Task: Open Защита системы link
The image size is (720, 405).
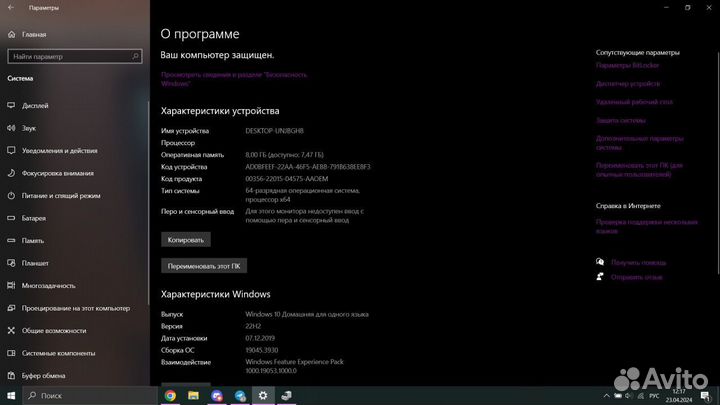Action: pyautogui.click(x=621, y=120)
